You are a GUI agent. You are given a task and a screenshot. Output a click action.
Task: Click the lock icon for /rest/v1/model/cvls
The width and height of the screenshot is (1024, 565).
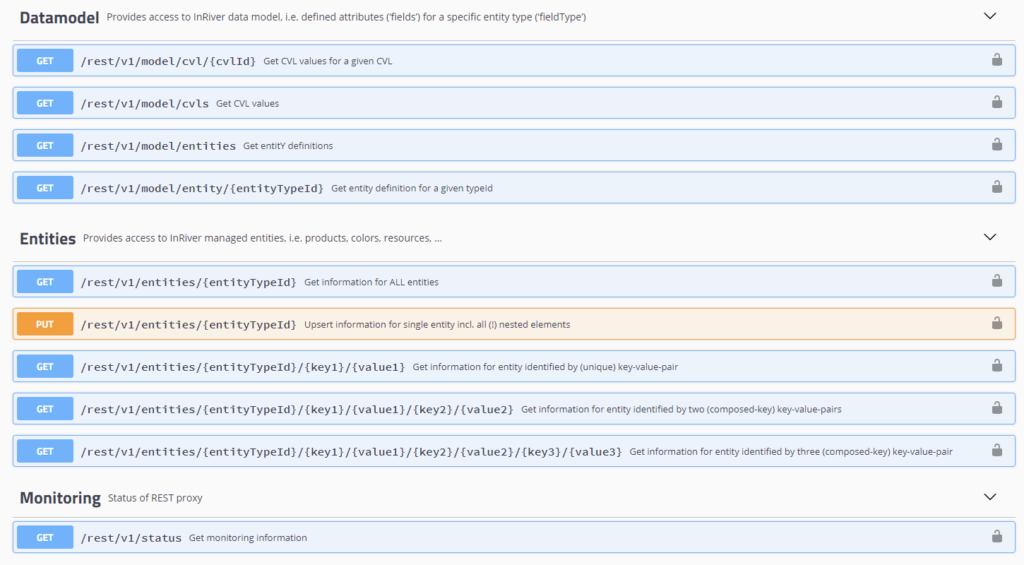point(997,103)
